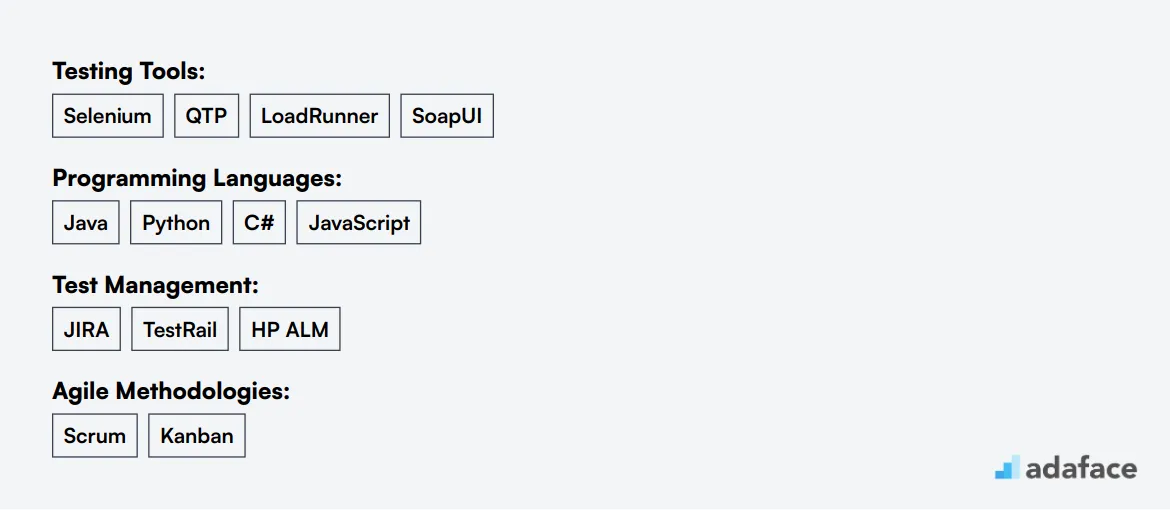Screen dimensions: 1170x510
Task: Select the Java language tag
Action: coord(86,223)
